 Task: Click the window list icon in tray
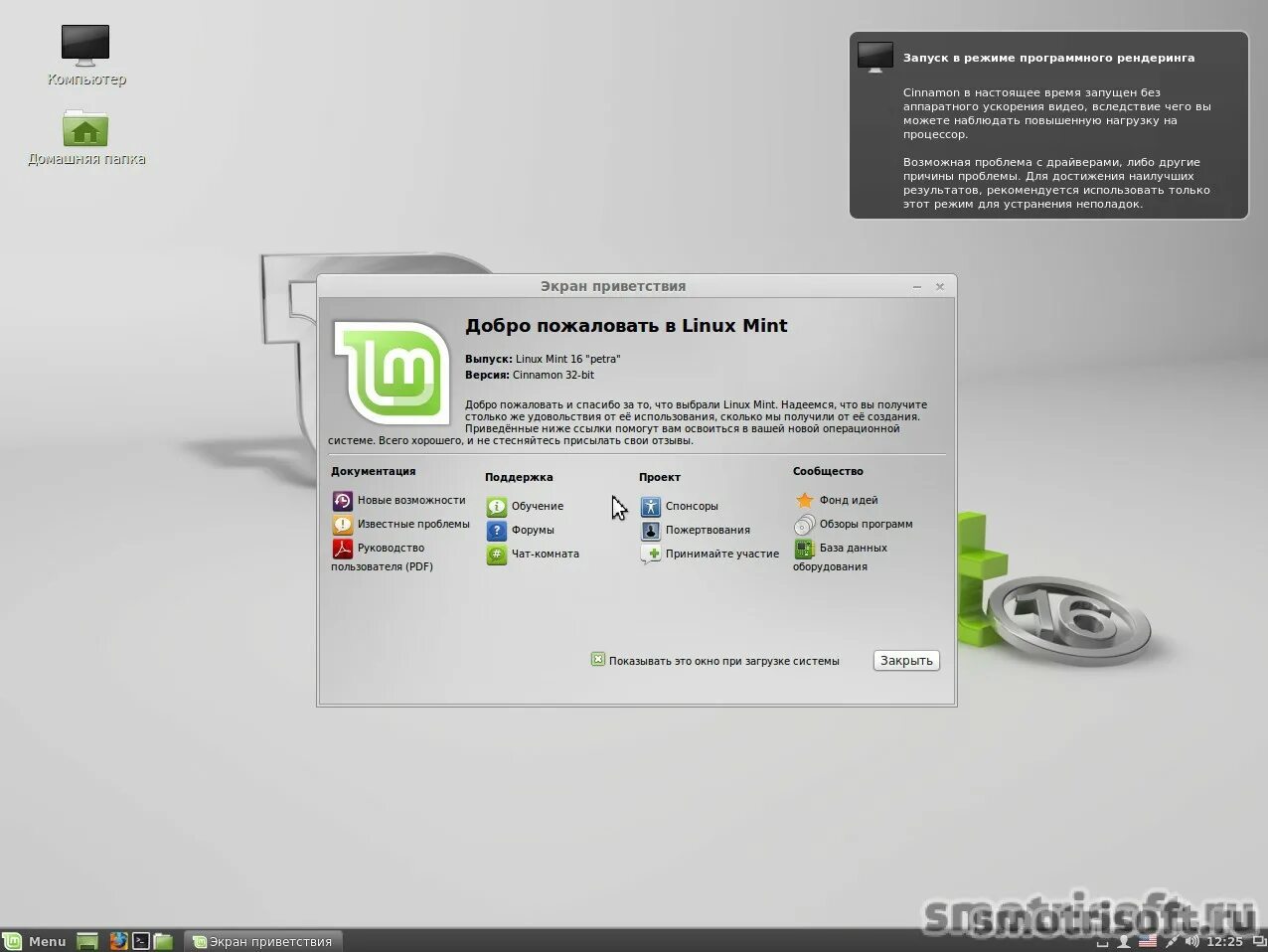point(1258,940)
